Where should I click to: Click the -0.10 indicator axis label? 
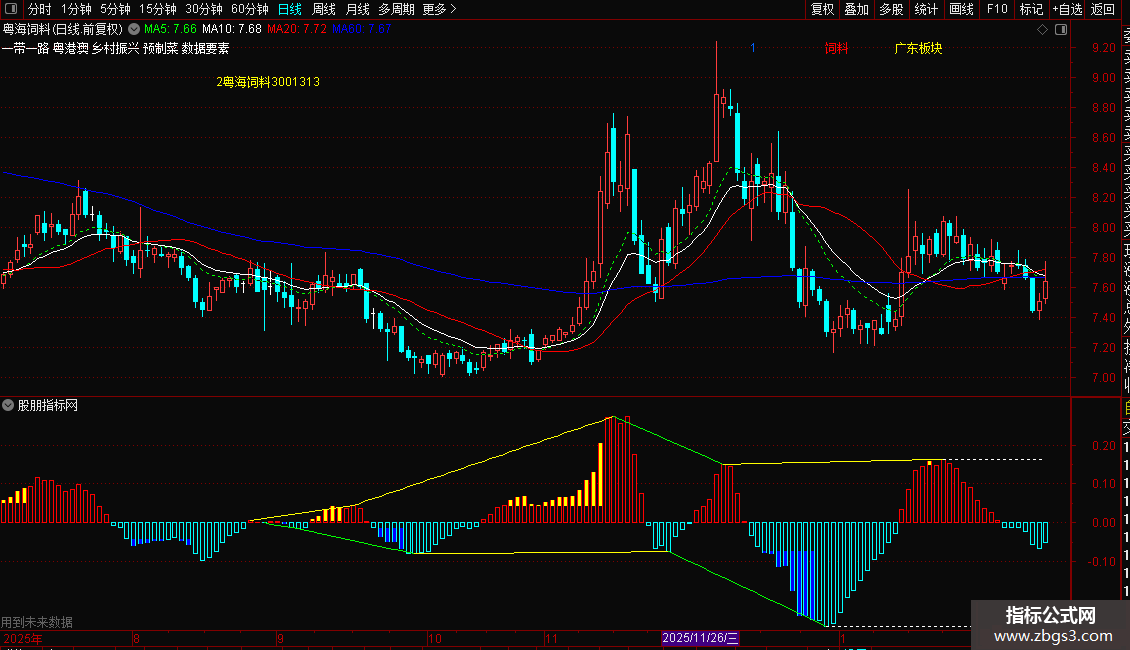click(x=1101, y=561)
